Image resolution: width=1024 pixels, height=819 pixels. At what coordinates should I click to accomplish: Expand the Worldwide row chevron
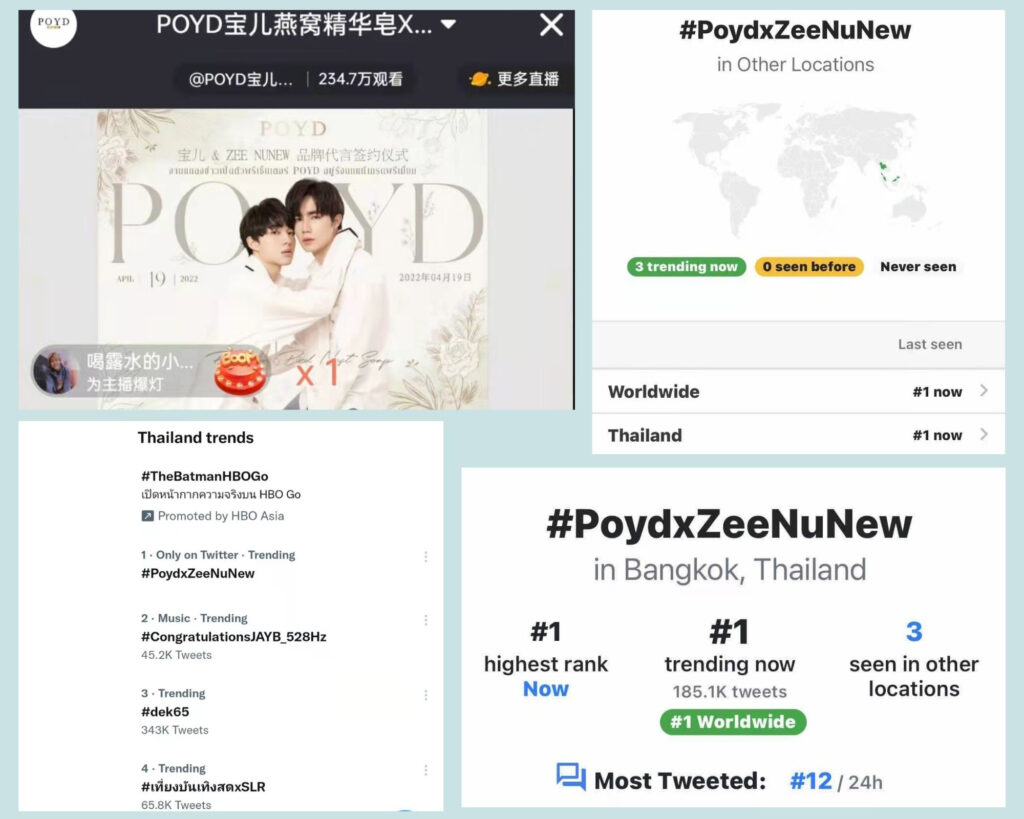(x=984, y=391)
